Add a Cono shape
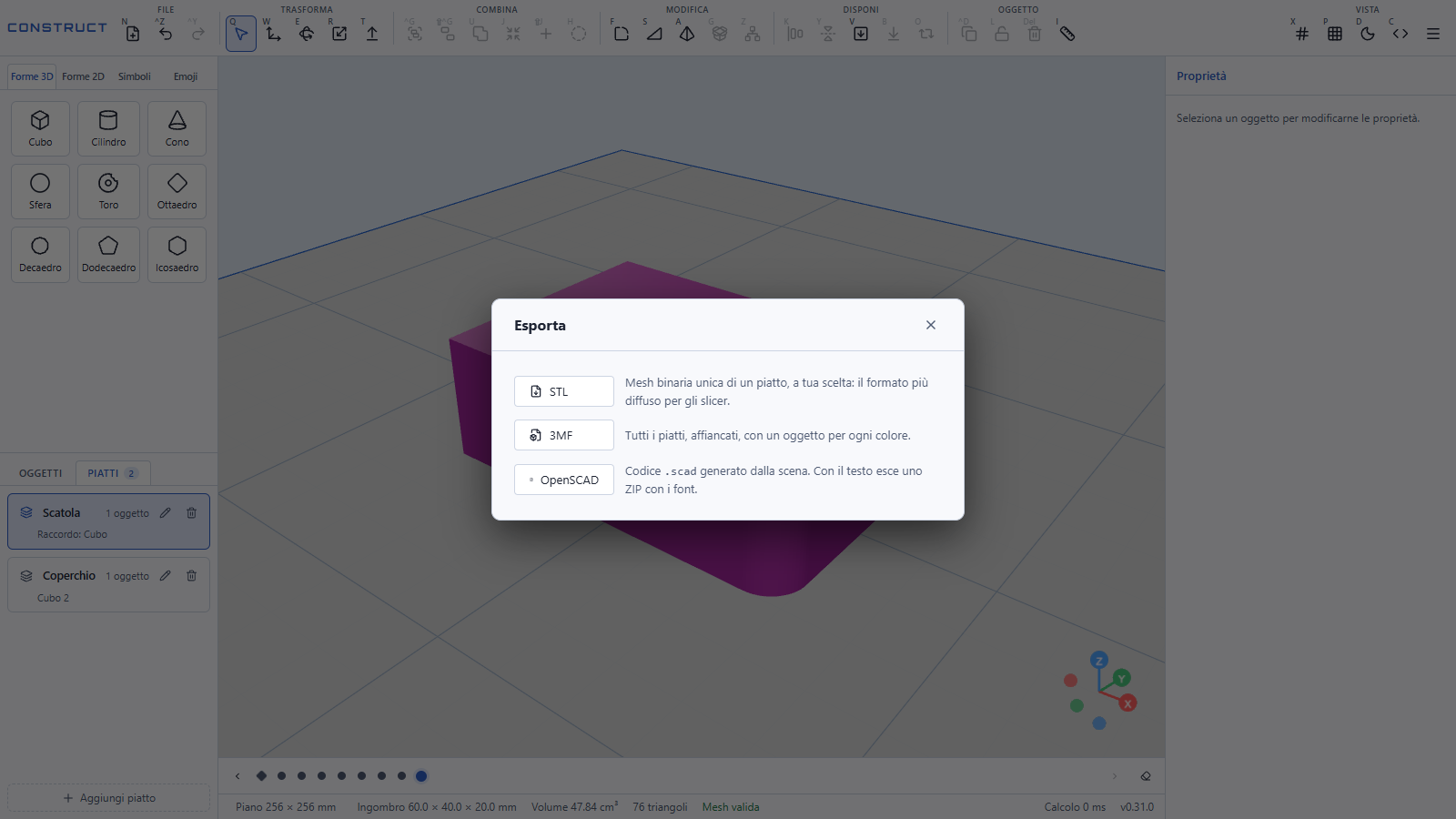 click(x=177, y=128)
